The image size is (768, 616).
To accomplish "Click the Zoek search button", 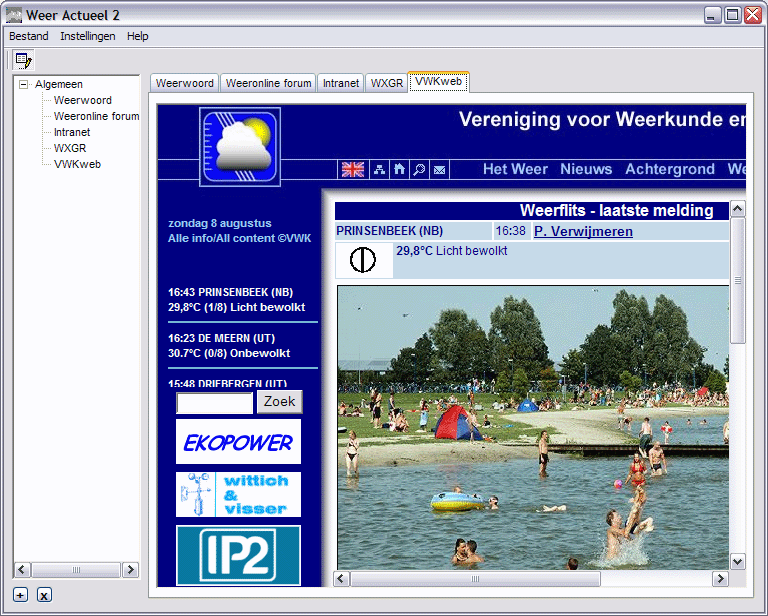I will [x=280, y=402].
